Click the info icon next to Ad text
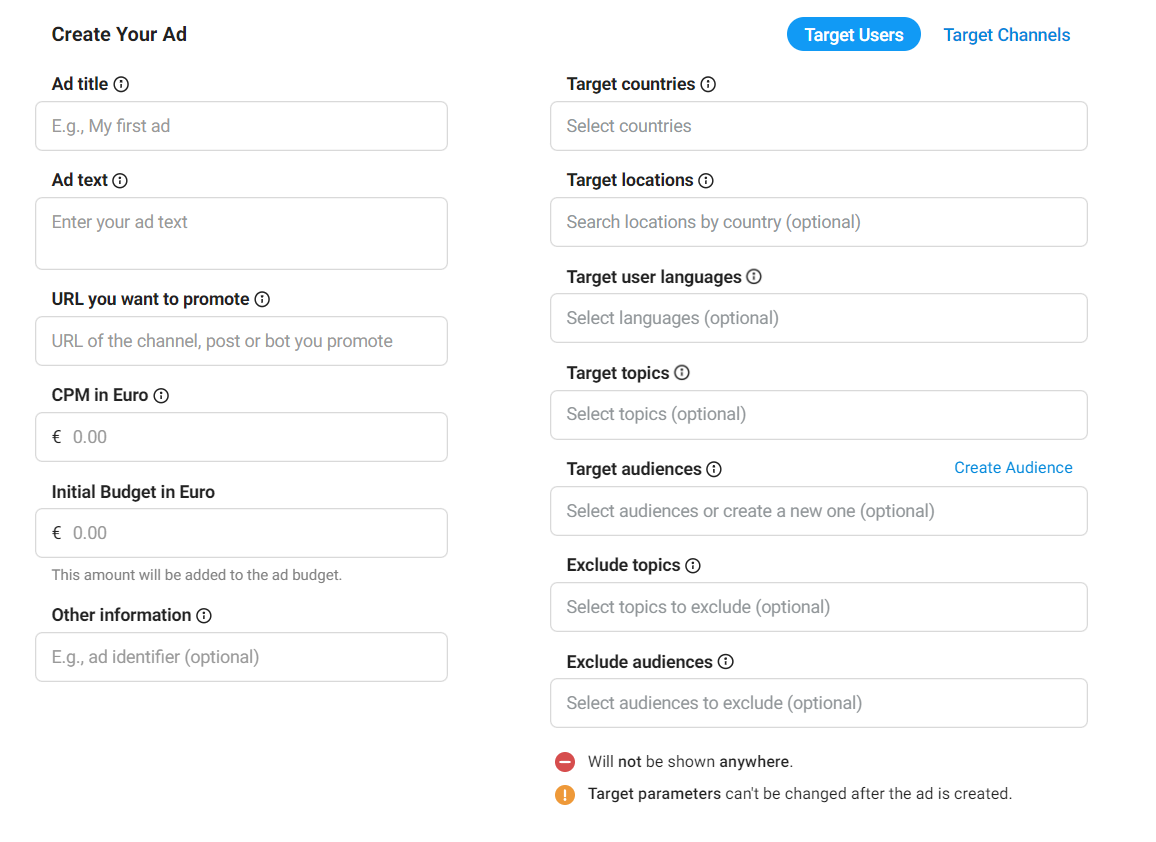The height and width of the screenshot is (842, 1156). point(120,181)
